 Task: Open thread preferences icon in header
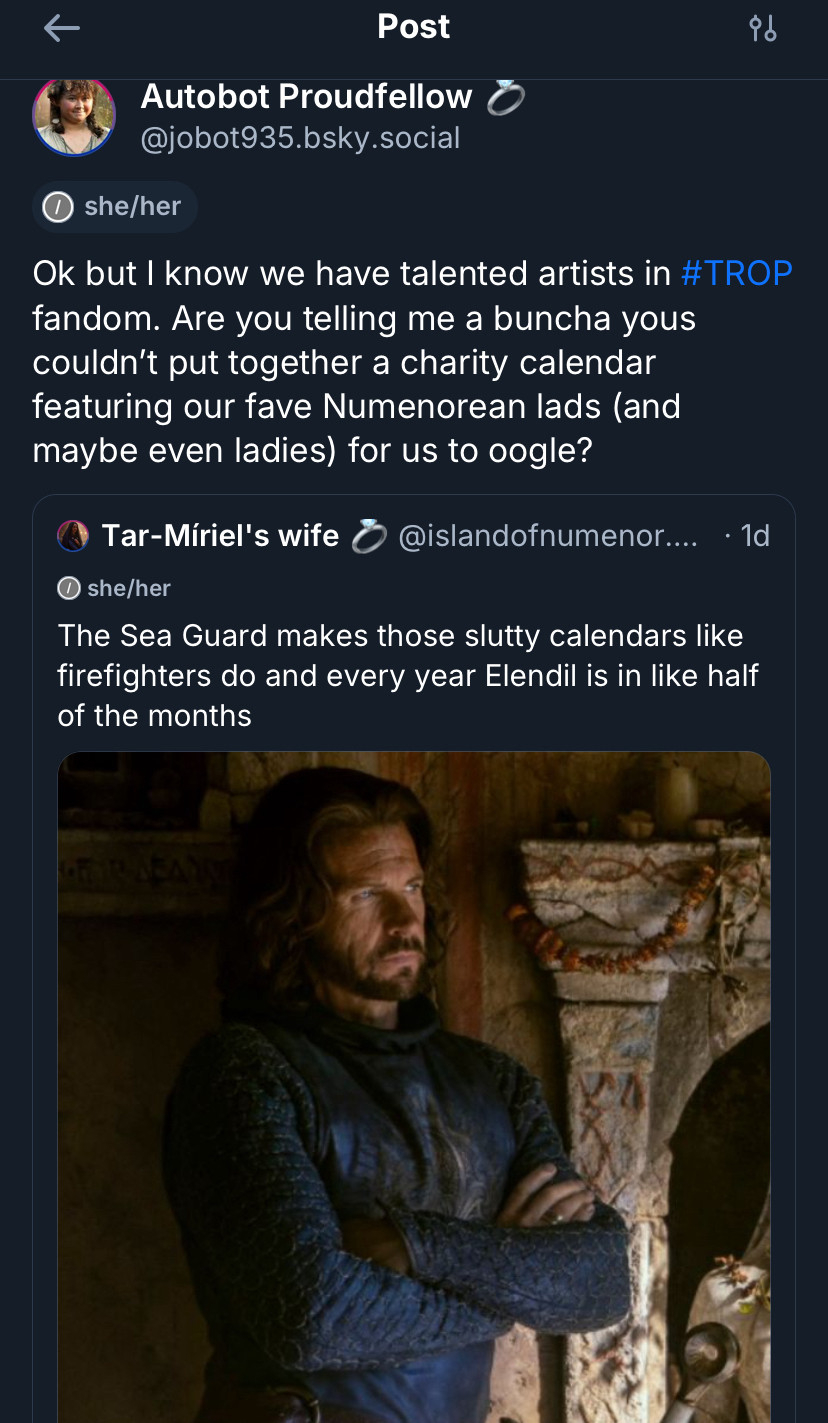coord(763,28)
